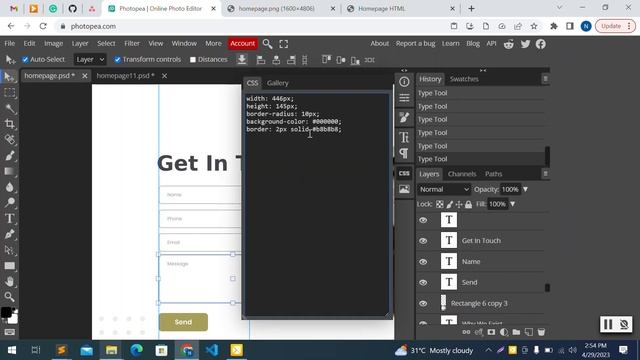The height and width of the screenshot is (360, 640).
Task: Hide the Get In Touch layer
Action: coord(423,241)
